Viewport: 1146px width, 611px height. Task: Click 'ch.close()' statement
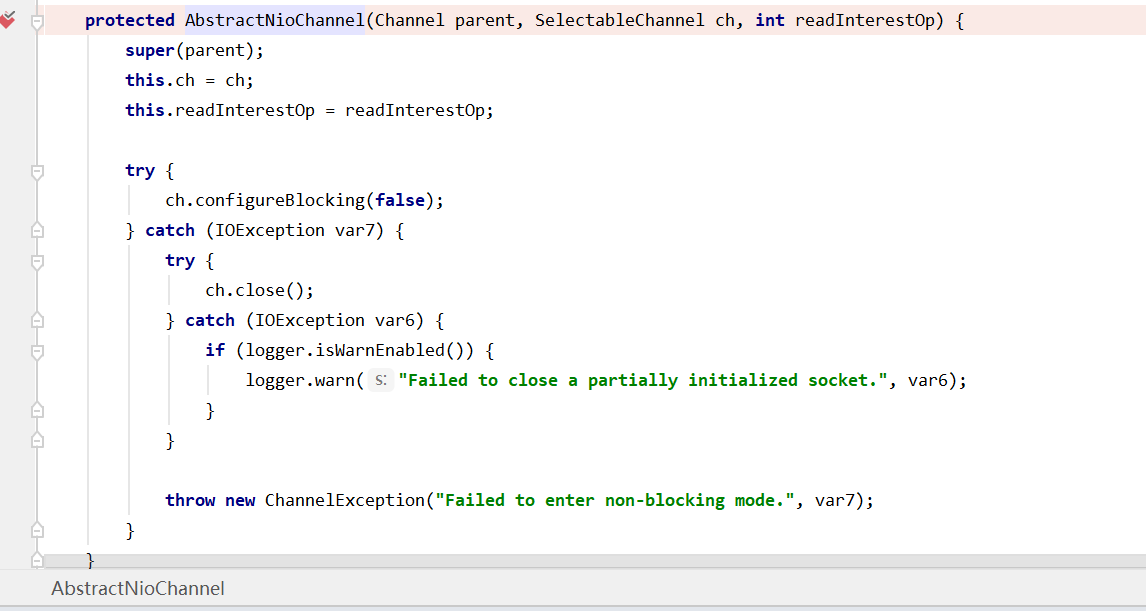click(259, 290)
